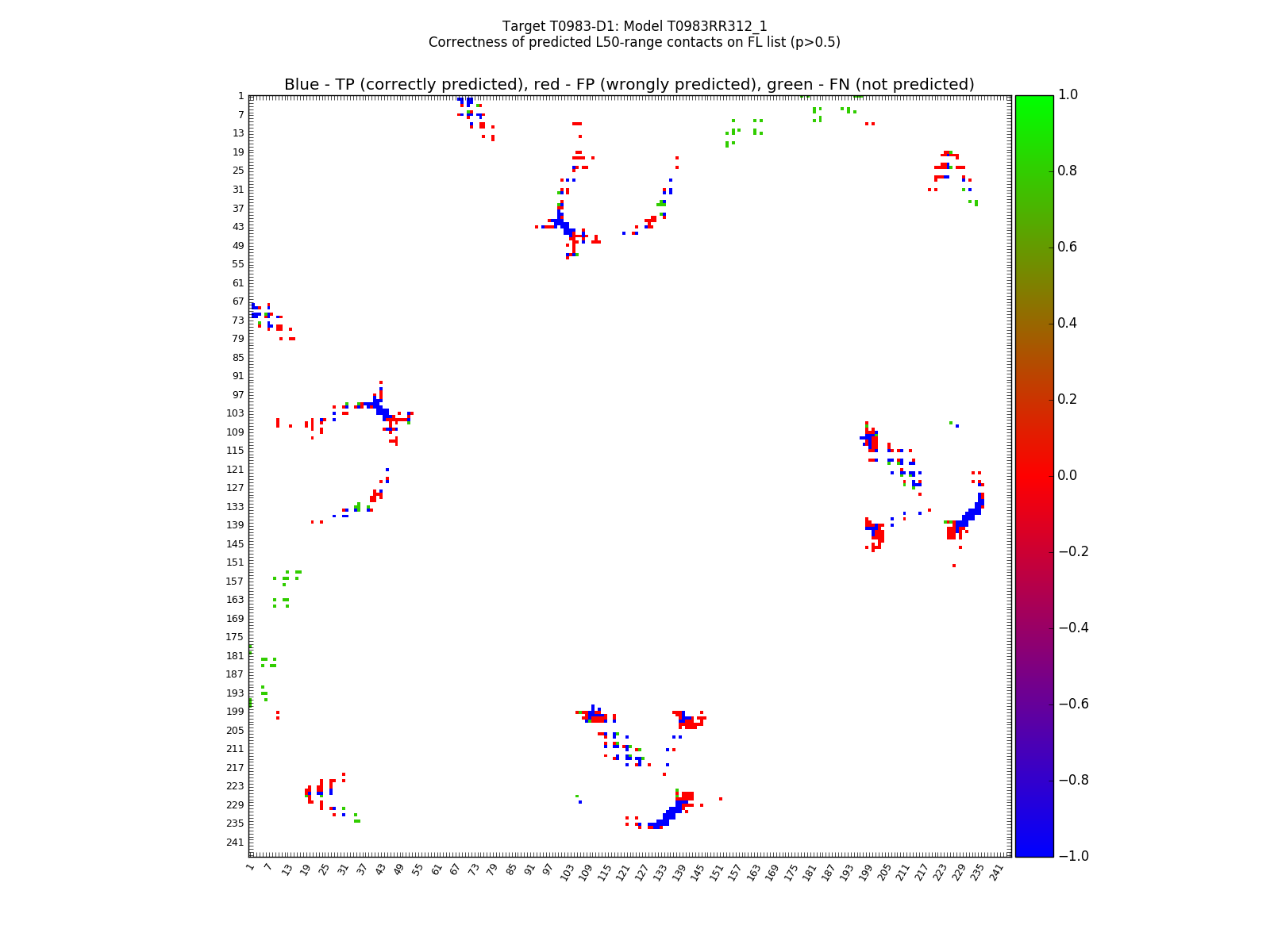Click the colorbar tick label 0.8
Screen dimensions: 1270x952
(x=1074, y=171)
